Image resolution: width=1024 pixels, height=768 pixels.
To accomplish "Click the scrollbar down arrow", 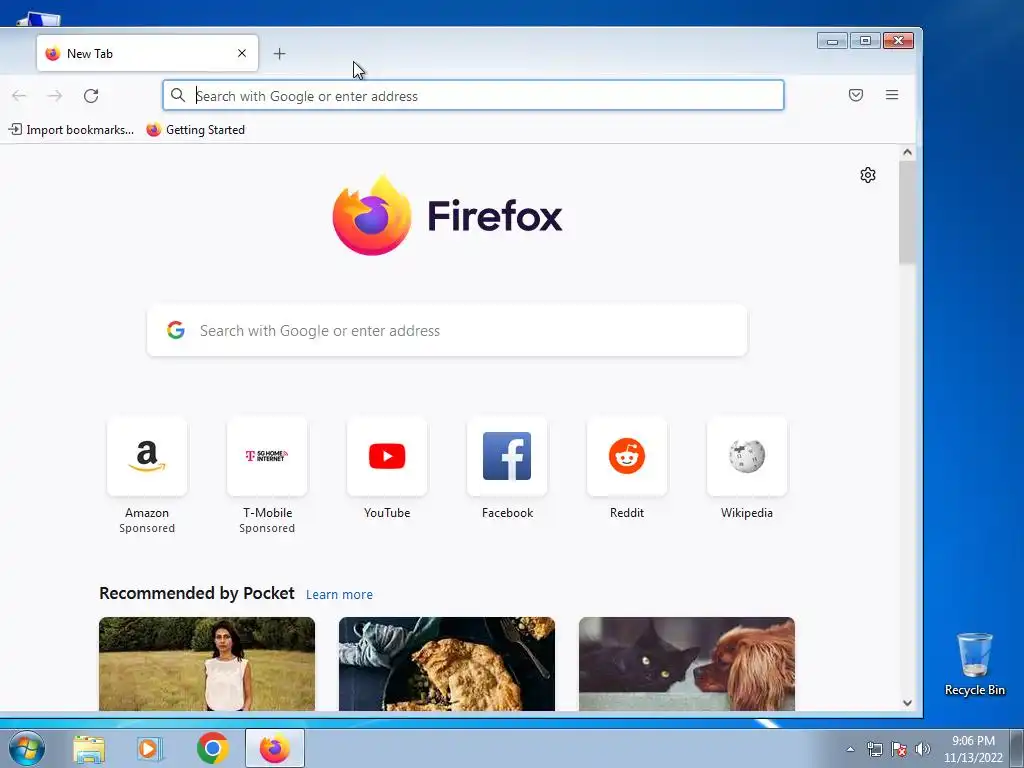I will [907, 703].
